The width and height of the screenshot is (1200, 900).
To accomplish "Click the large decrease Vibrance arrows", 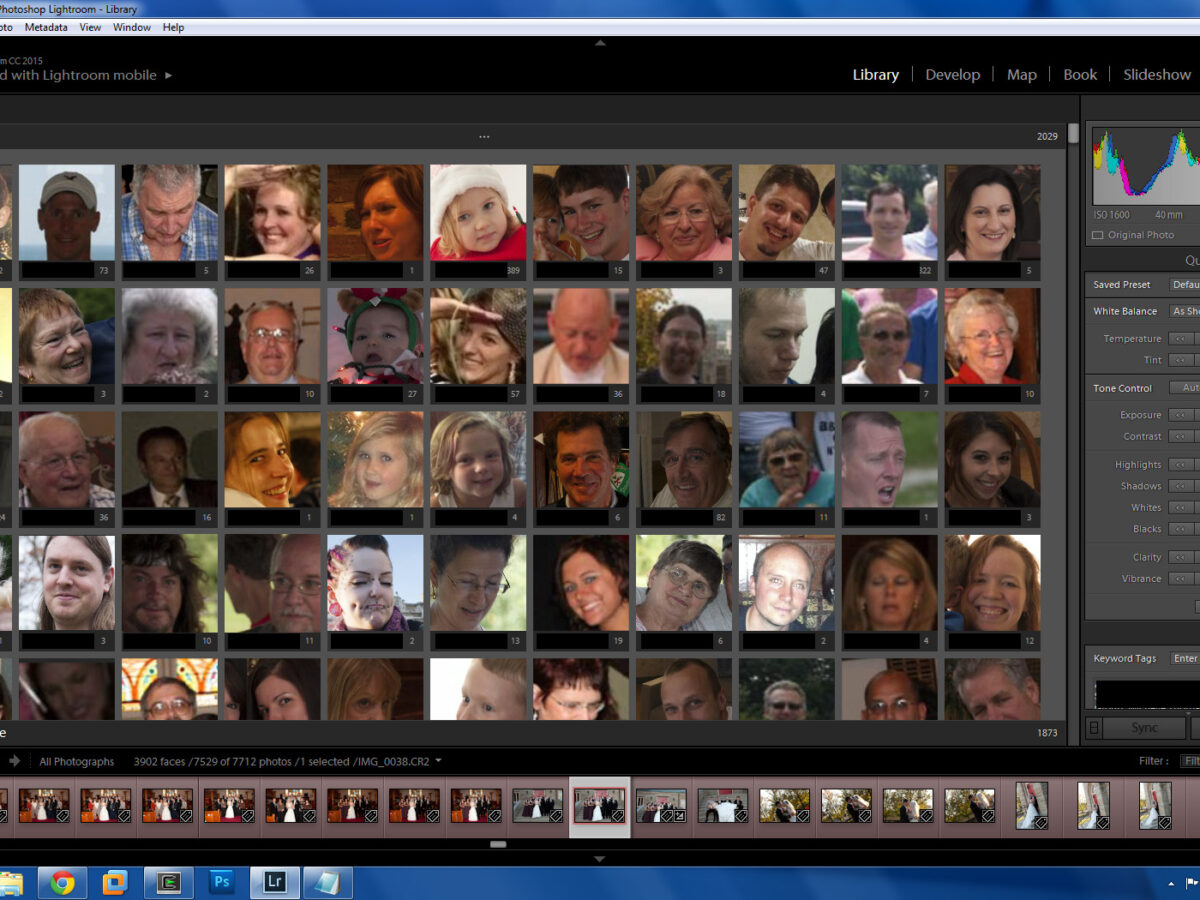I will pyautogui.click(x=1181, y=579).
